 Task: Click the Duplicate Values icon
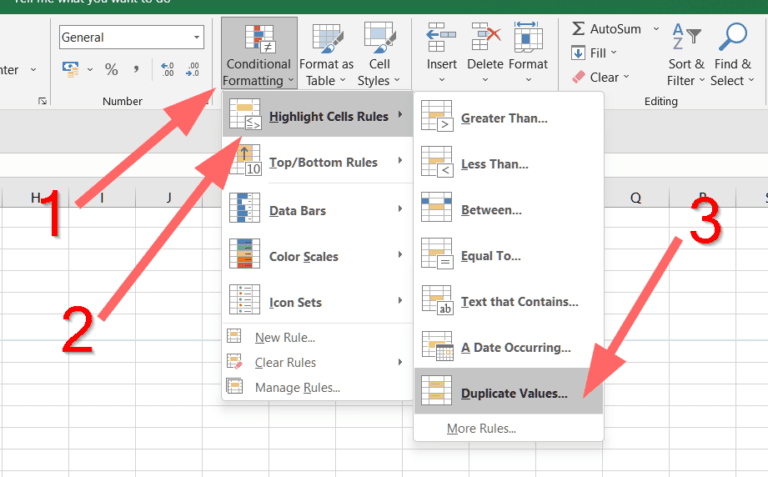[436, 391]
